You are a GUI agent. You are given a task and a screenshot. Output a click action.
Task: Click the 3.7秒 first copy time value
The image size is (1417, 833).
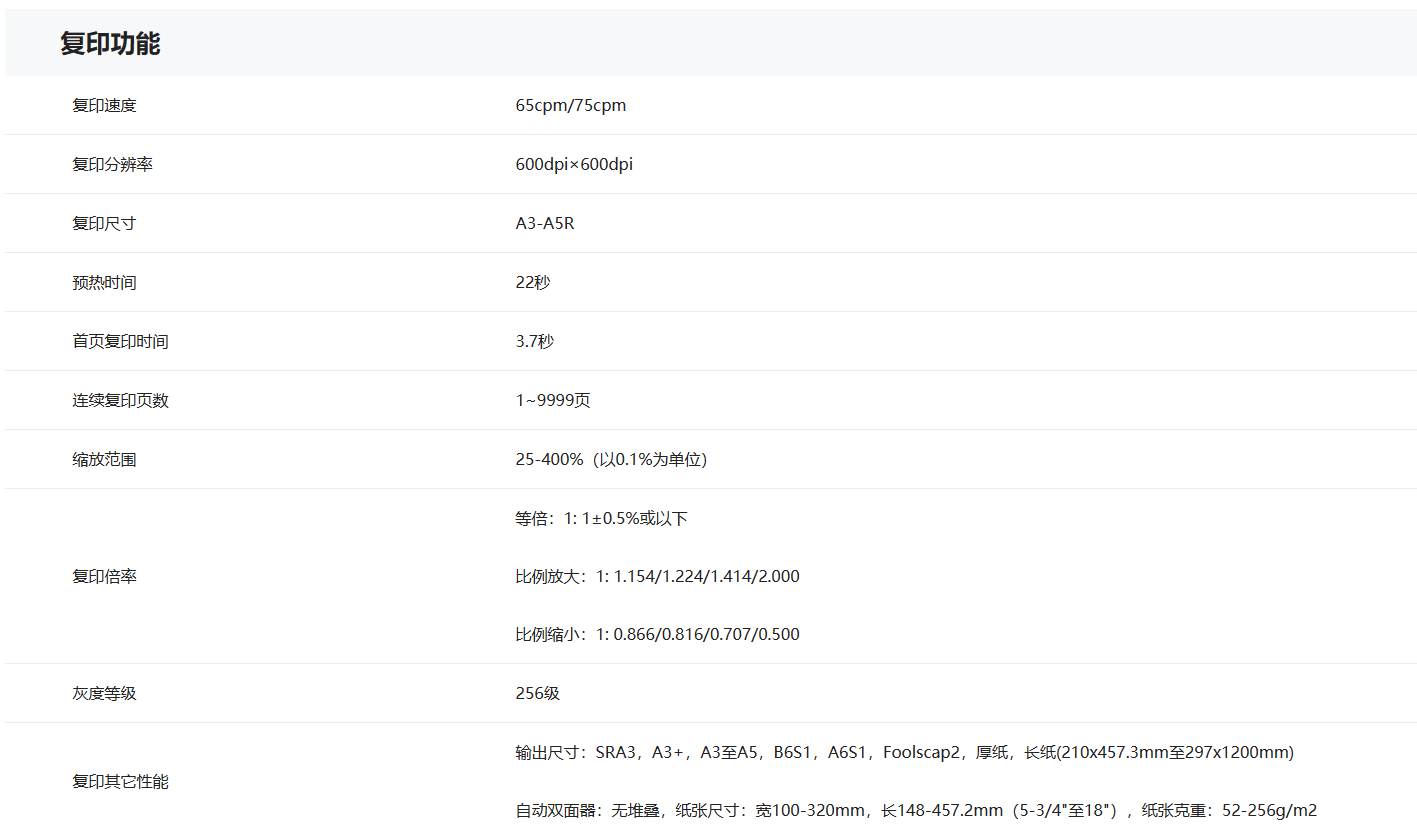535,341
